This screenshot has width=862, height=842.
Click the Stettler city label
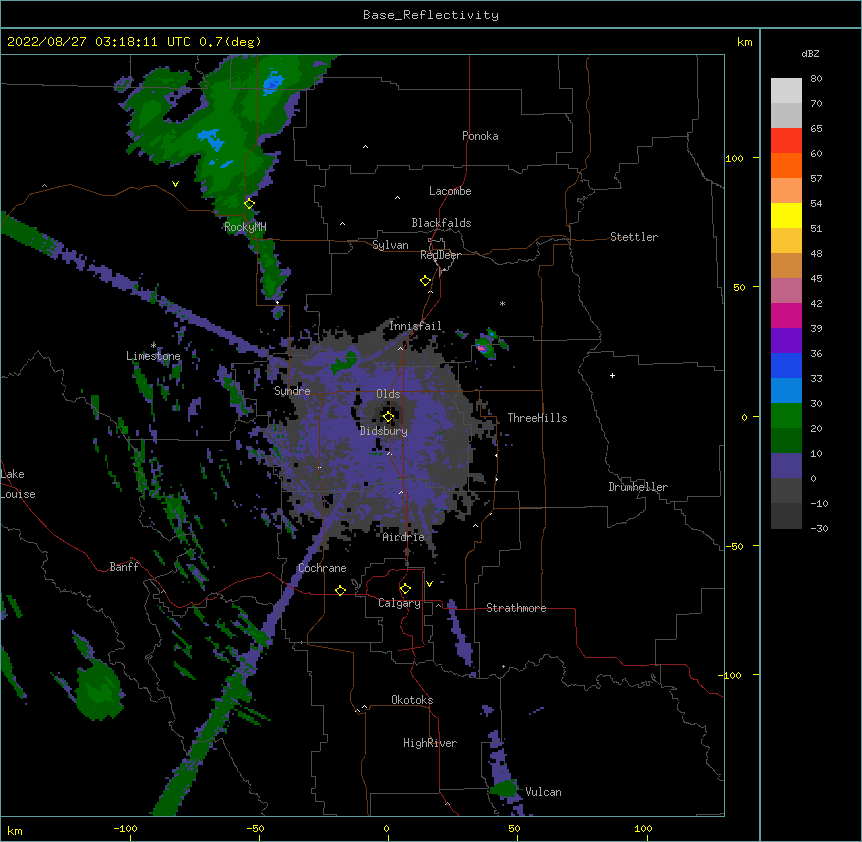[633, 237]
